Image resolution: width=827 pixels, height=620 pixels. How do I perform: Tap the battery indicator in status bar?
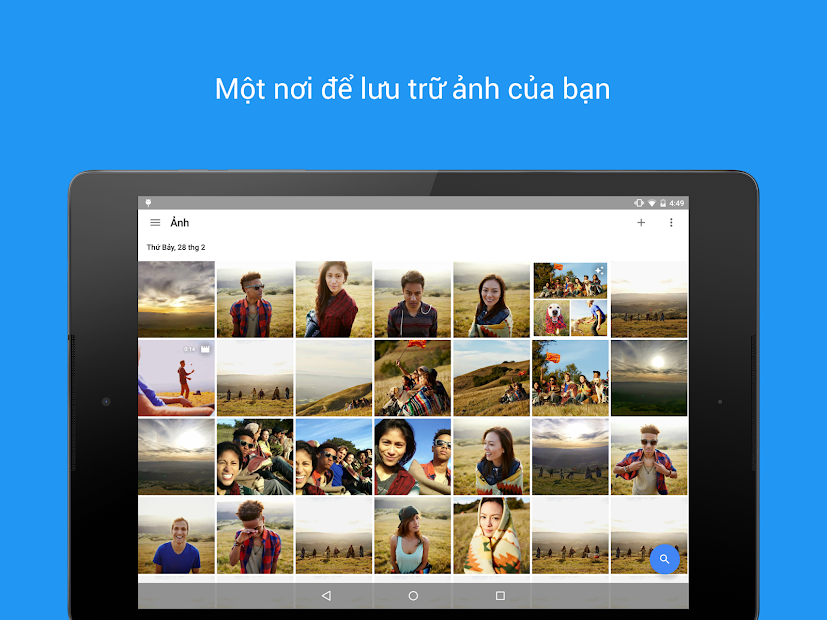(x=663, y=201)
